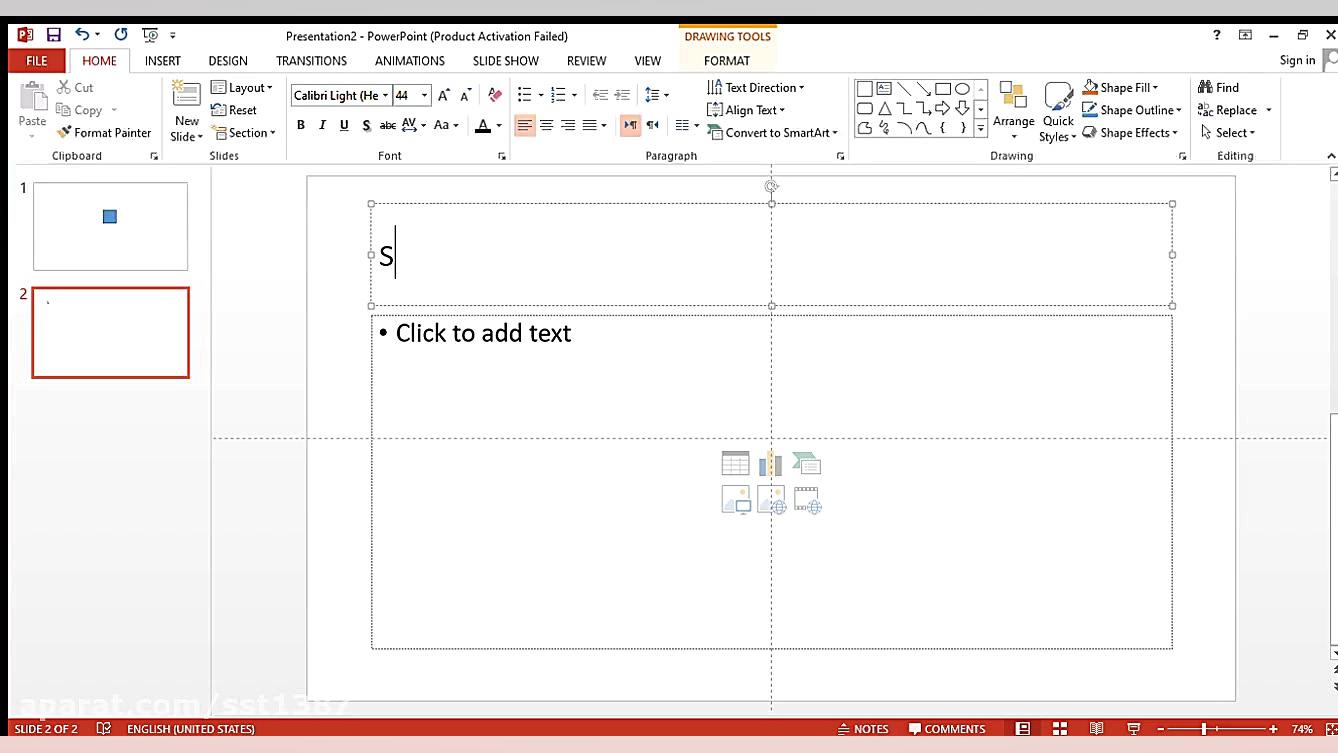Image resolution: width=1338 pixels, height=753 pixels.
Task: Open the COMMENTS pane from status bar
Action: pyautogui.click(x=947, y=729)
